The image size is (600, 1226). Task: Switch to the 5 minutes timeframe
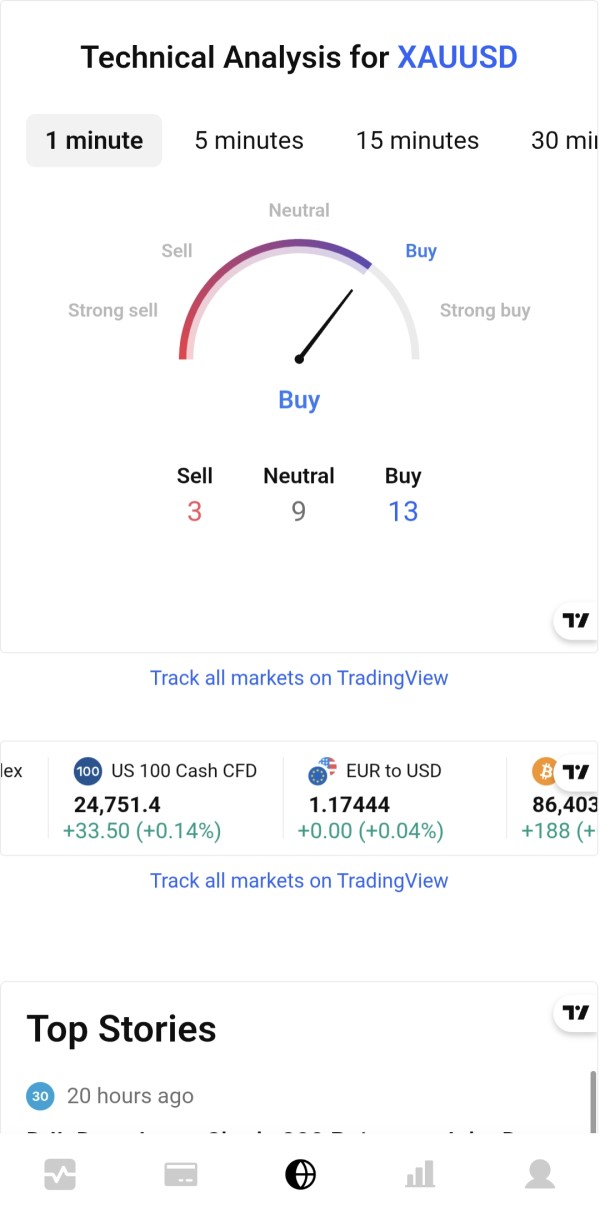click(x=249, y=141)
